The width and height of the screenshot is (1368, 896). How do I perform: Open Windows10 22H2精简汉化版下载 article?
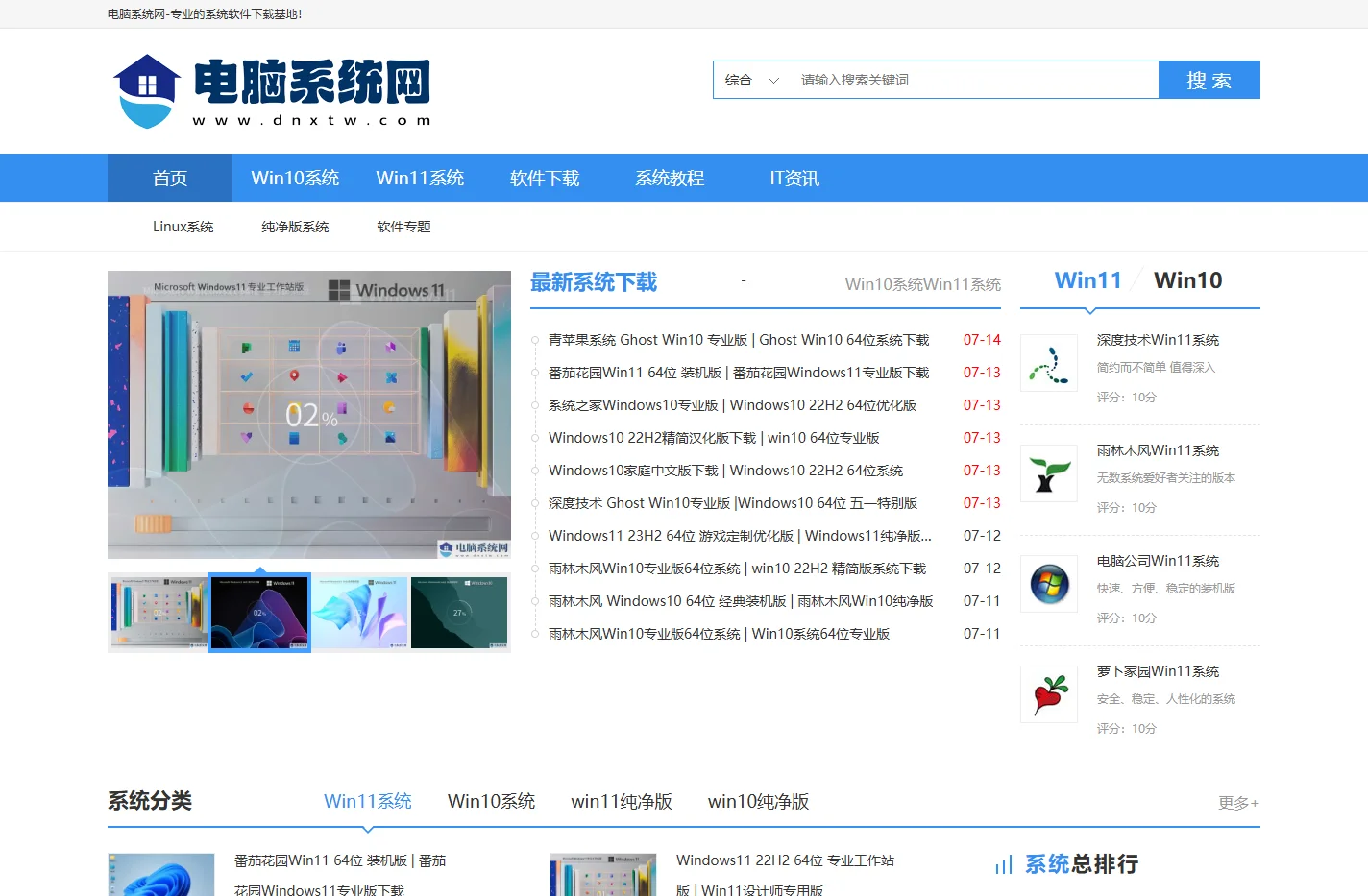pyautogui.click(x=714, y=438)
